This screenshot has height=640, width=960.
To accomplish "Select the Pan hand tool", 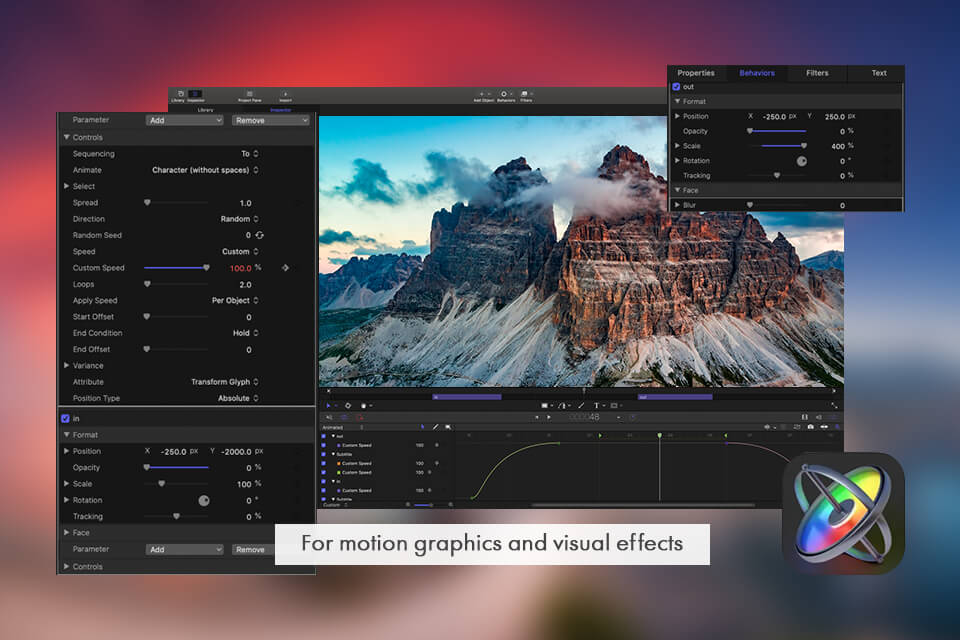I will pyautogui.click(x=364, y=405).
